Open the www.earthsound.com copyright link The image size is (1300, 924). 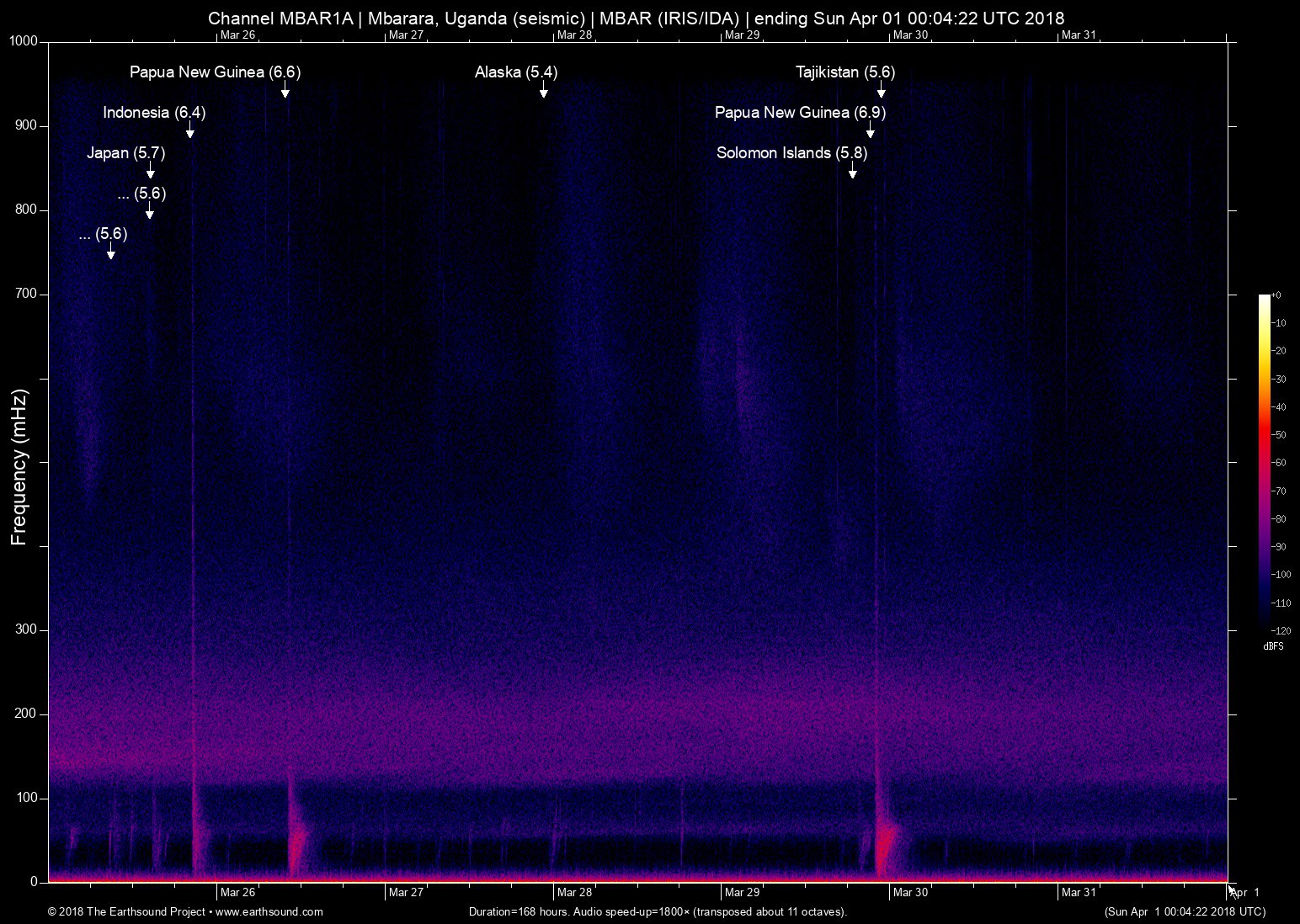[x=269, y=911]
